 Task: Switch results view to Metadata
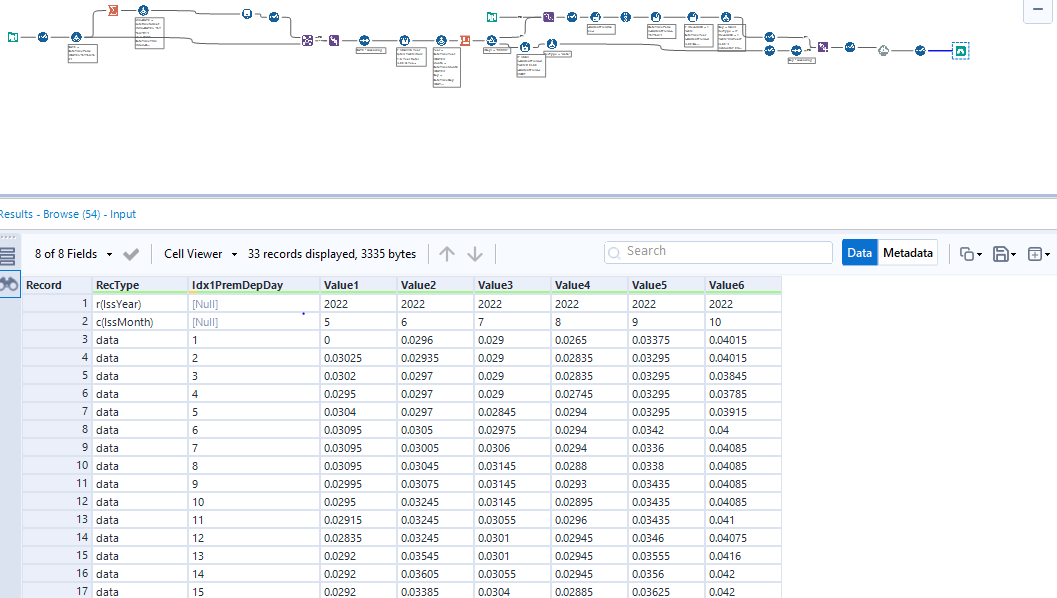click(909, 253)
